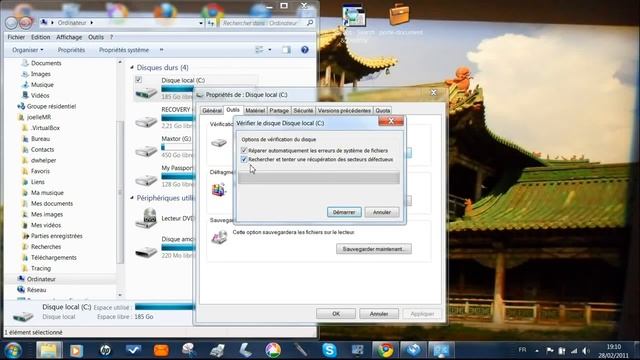
Task: Select Groupe résidentiel in sidebar
Action: click(51, 106)
